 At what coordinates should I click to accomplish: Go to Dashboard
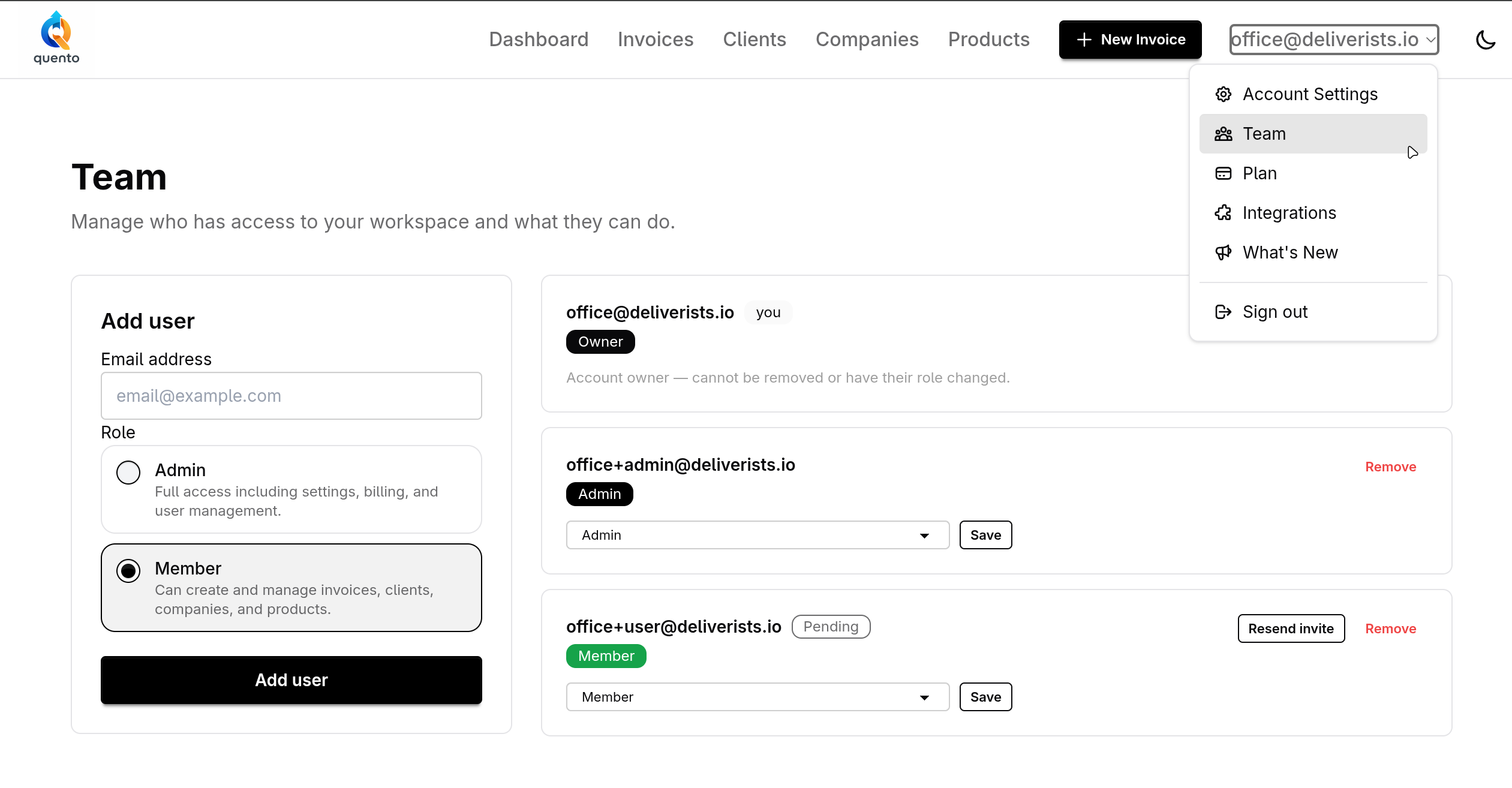[x=539, y=40]
